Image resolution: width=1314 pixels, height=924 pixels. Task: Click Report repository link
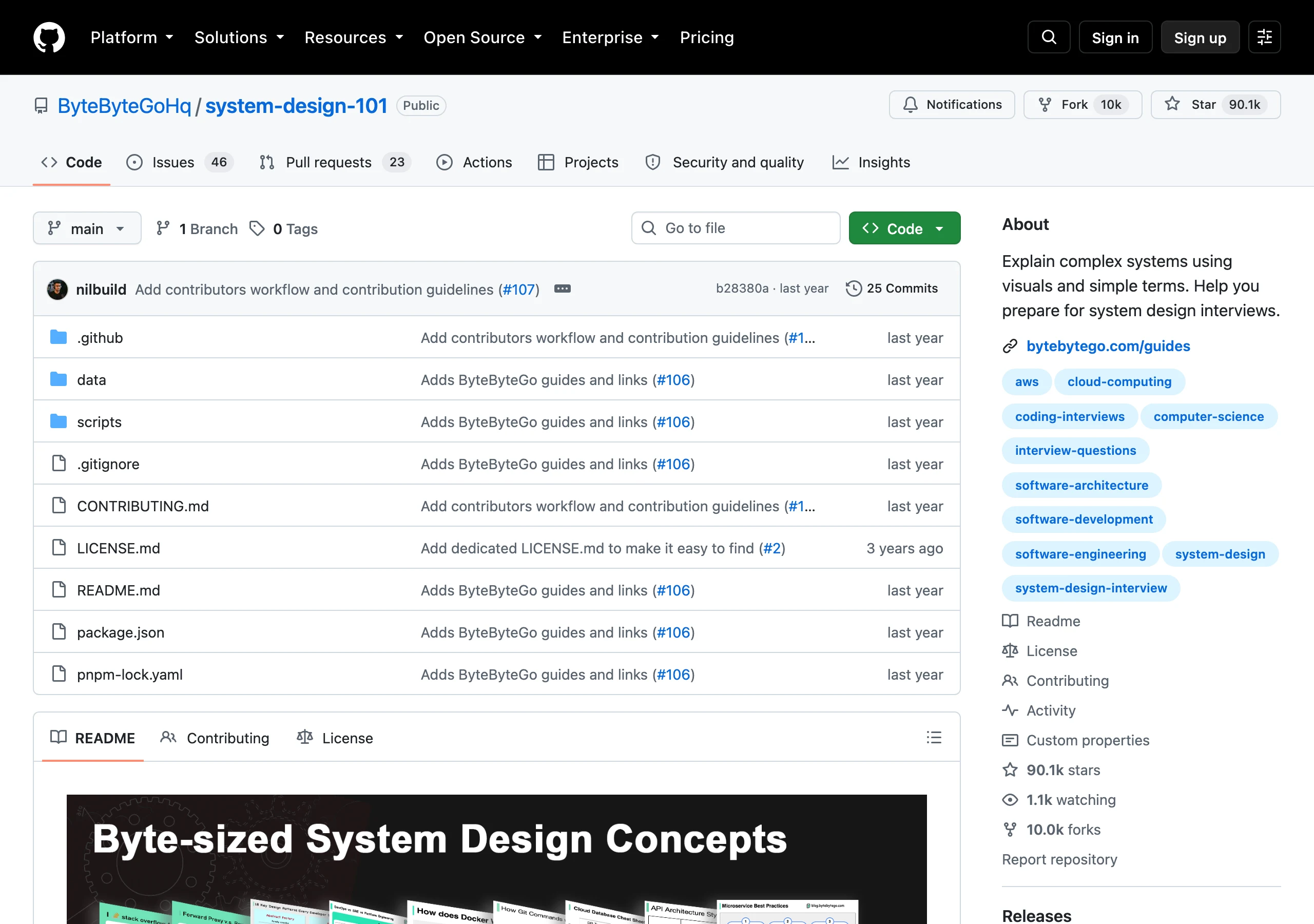click(x=1059, y=859)
